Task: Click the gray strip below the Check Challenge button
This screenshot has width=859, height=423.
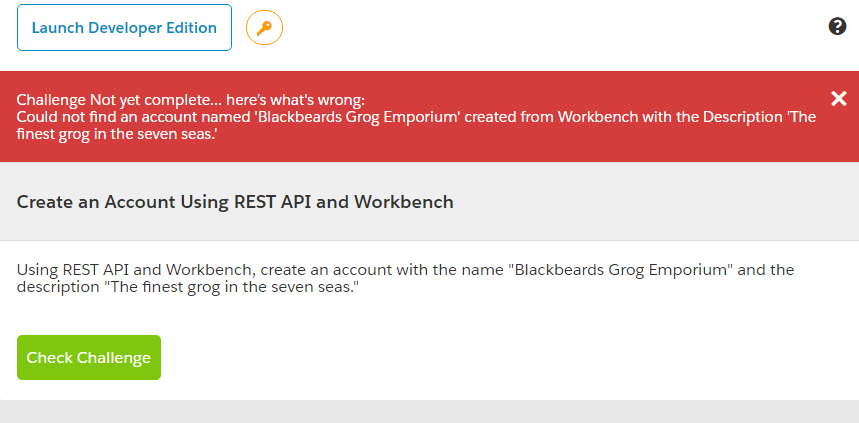Action: click(429, 410)
